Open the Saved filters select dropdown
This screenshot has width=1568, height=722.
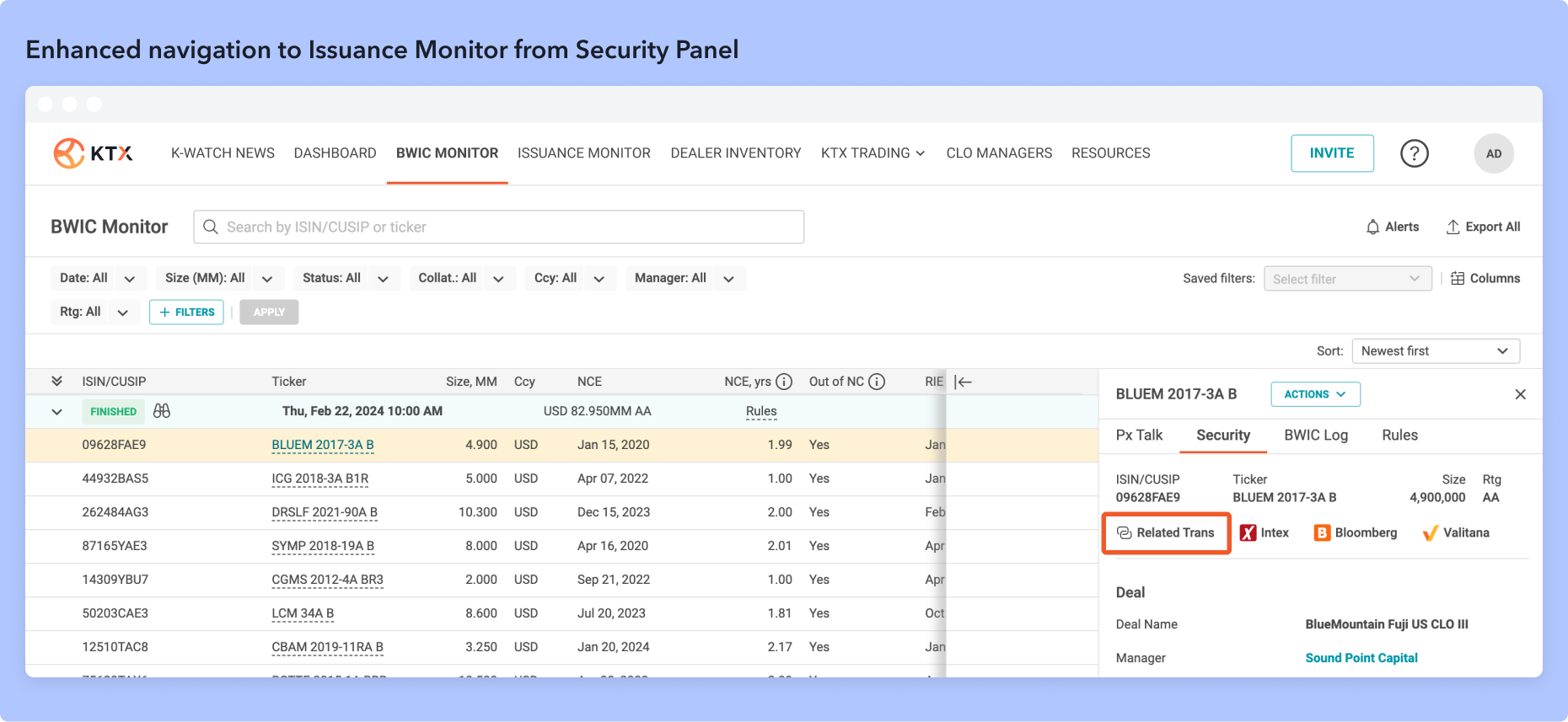[x=1347, y=279]
